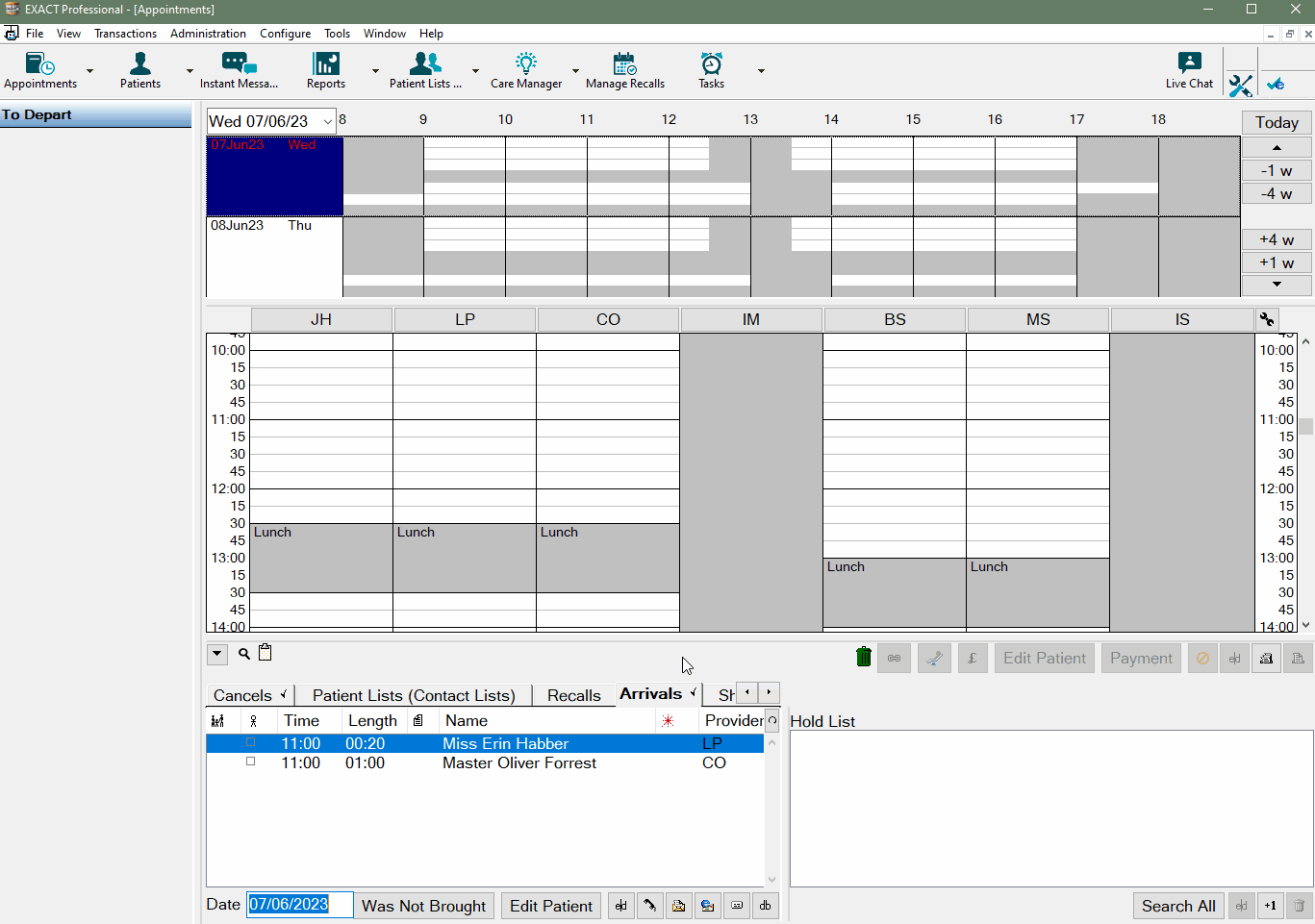This screenshot has height=924, width=1315.
Task: Open the Reports toolbar icon
Action: click(x=326, y=71)
